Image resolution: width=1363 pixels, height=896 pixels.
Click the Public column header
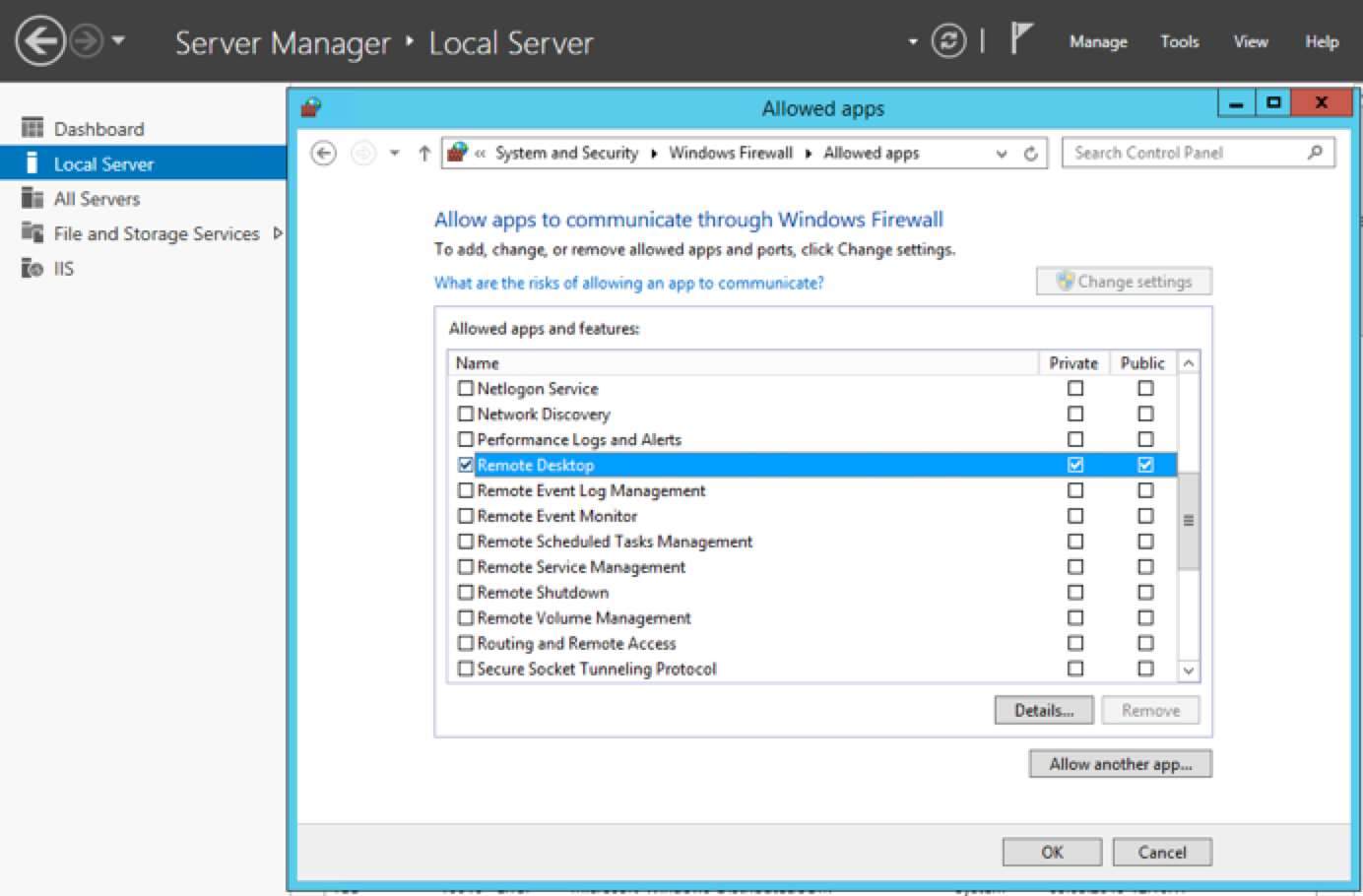tap(1142, 363)
